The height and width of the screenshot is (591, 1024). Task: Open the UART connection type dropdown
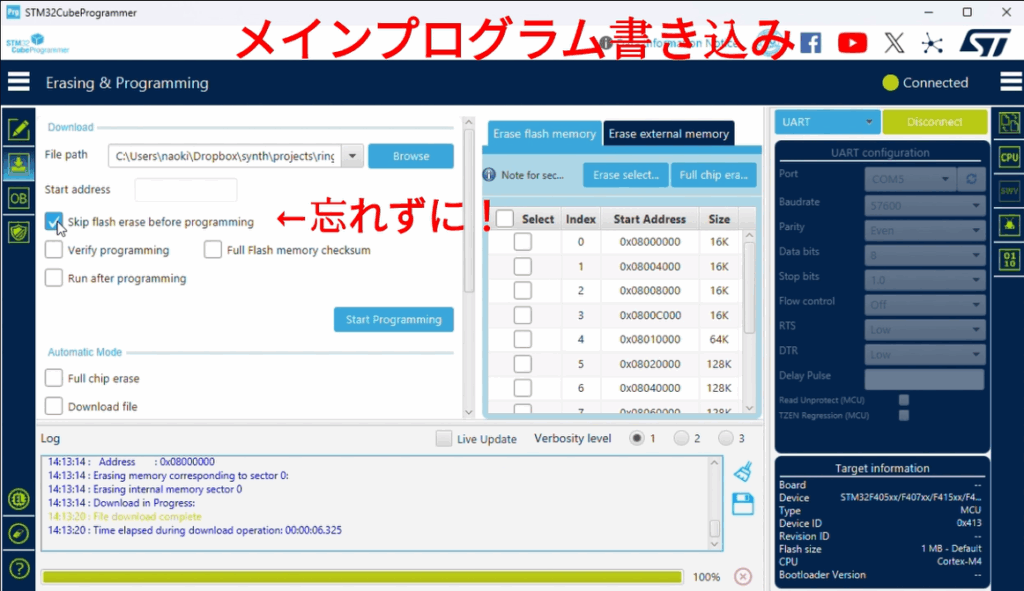827,122
